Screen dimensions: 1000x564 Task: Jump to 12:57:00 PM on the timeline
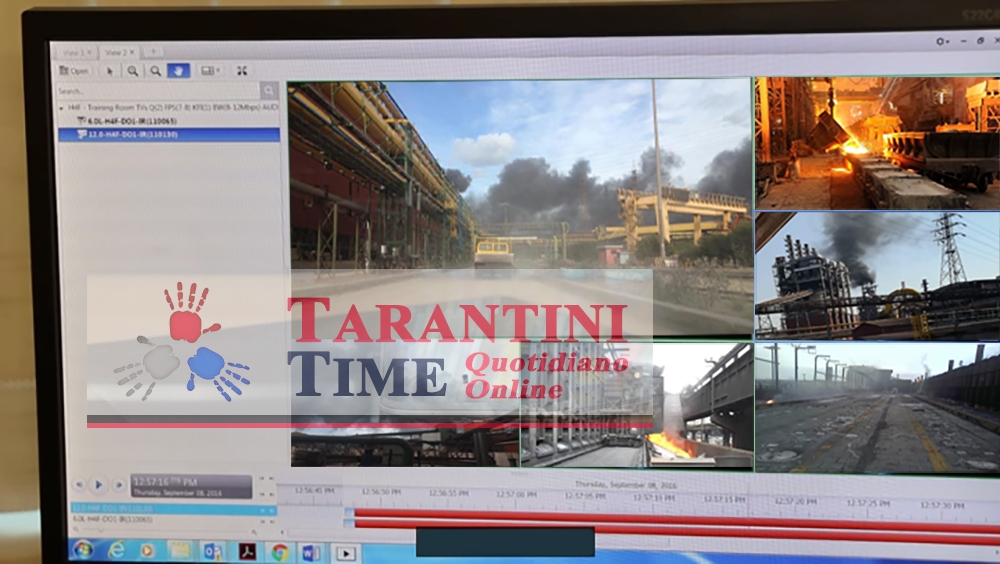[517, 494]
